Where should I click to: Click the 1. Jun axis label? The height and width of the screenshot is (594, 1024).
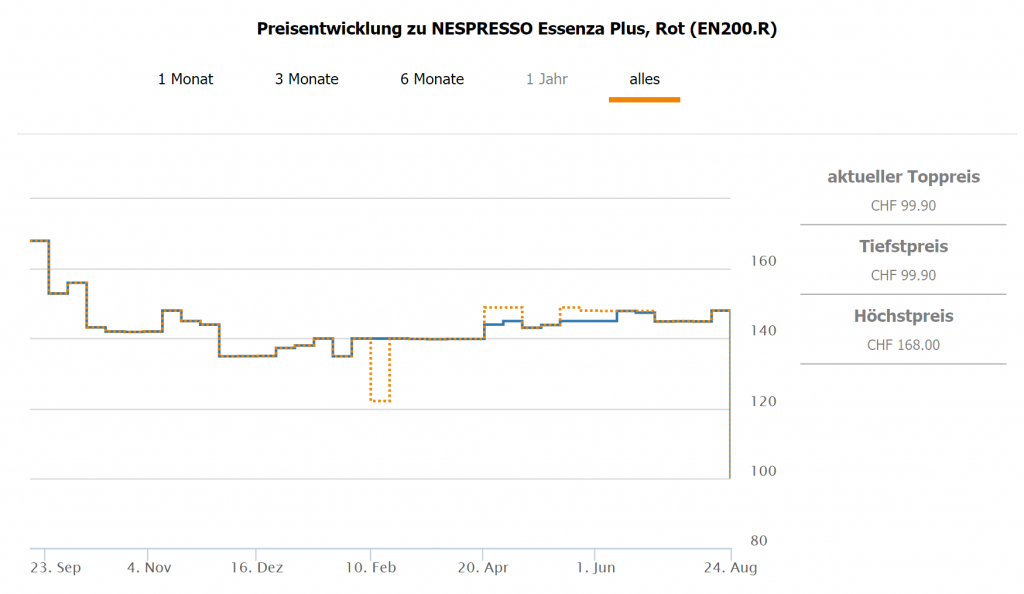(594, 568)
